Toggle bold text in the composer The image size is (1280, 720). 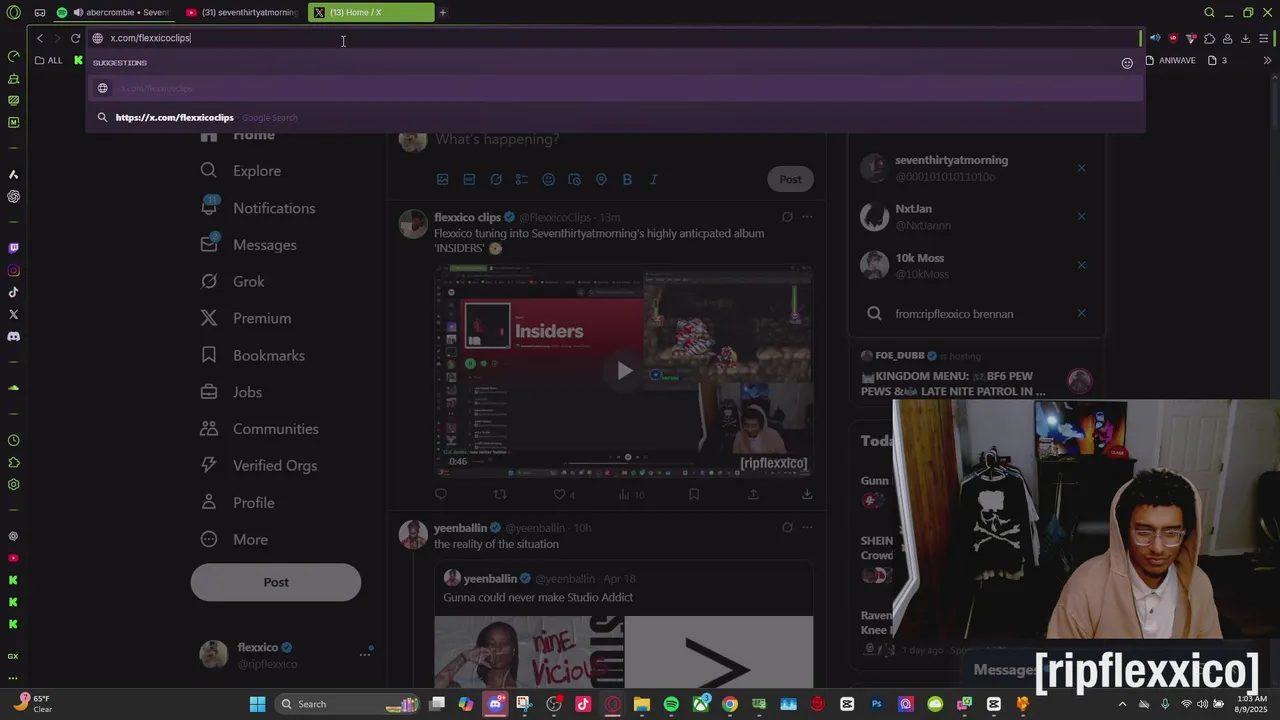[627, 180]
